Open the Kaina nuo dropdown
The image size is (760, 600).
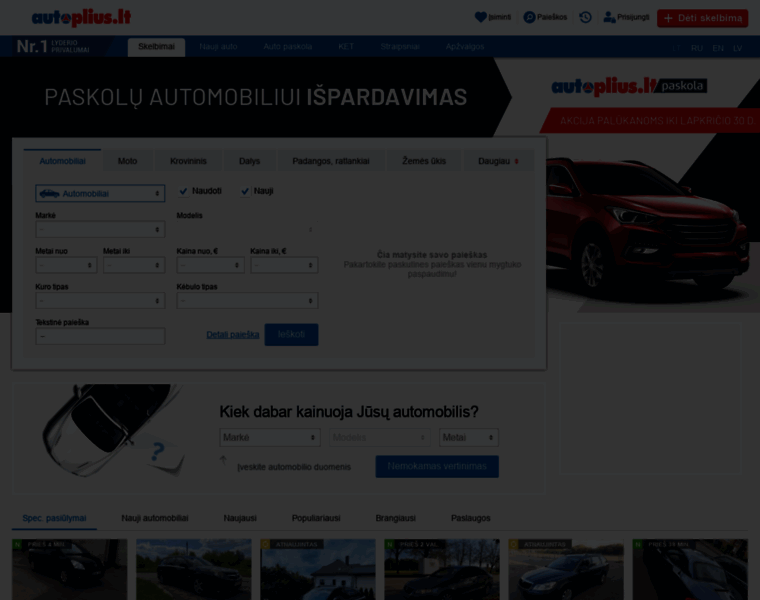(210, 265)
